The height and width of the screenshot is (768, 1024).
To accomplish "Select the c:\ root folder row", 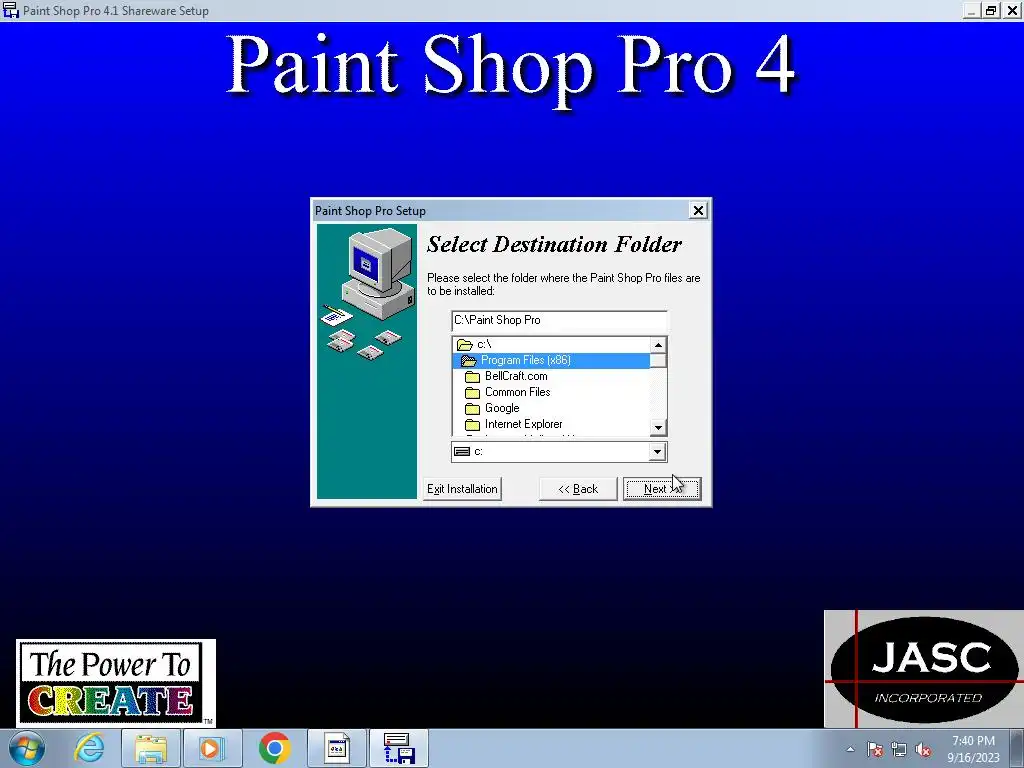I will (x=551, y=344).
